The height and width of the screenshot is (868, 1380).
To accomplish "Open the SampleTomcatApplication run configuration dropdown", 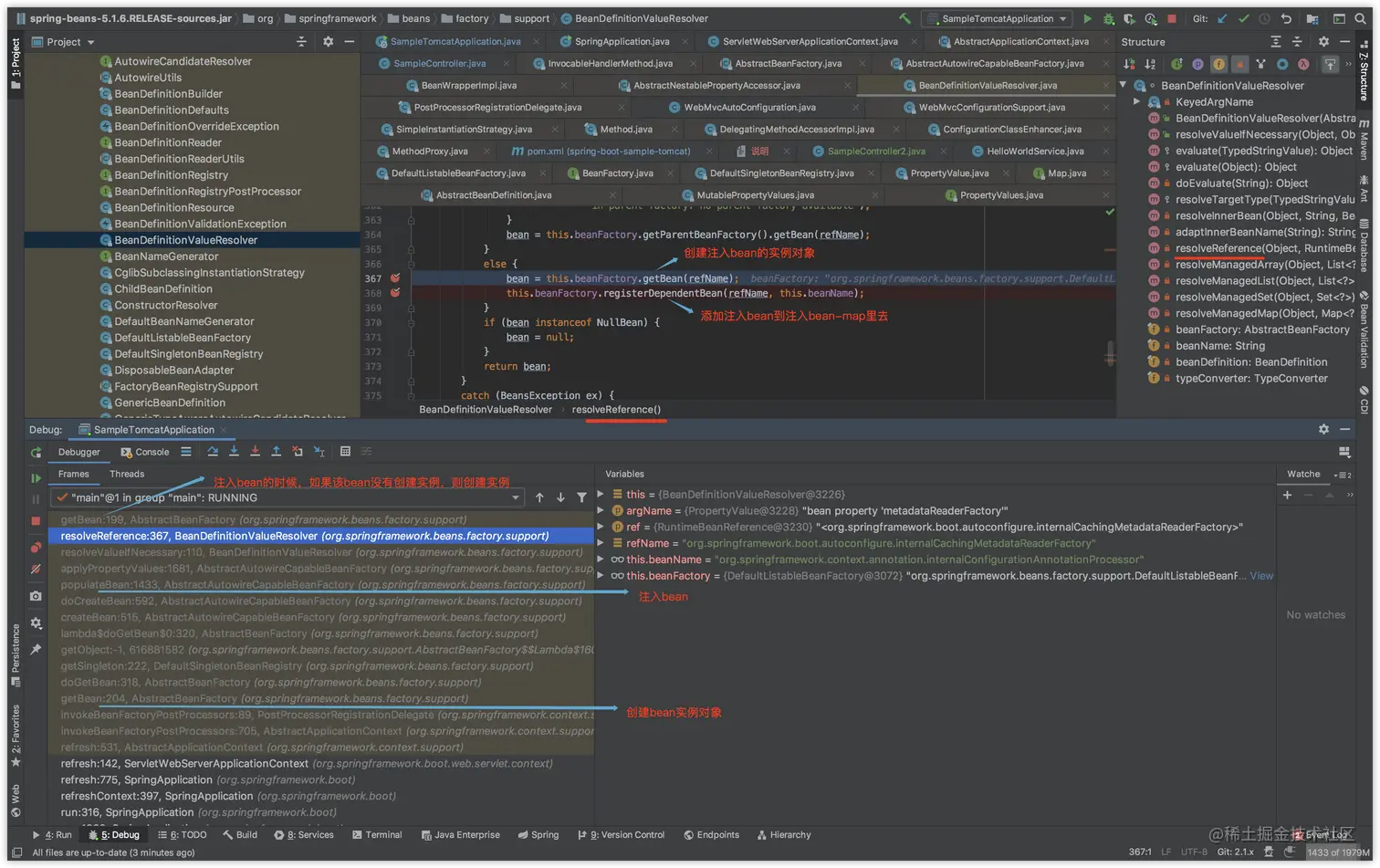I will point(996,18).
